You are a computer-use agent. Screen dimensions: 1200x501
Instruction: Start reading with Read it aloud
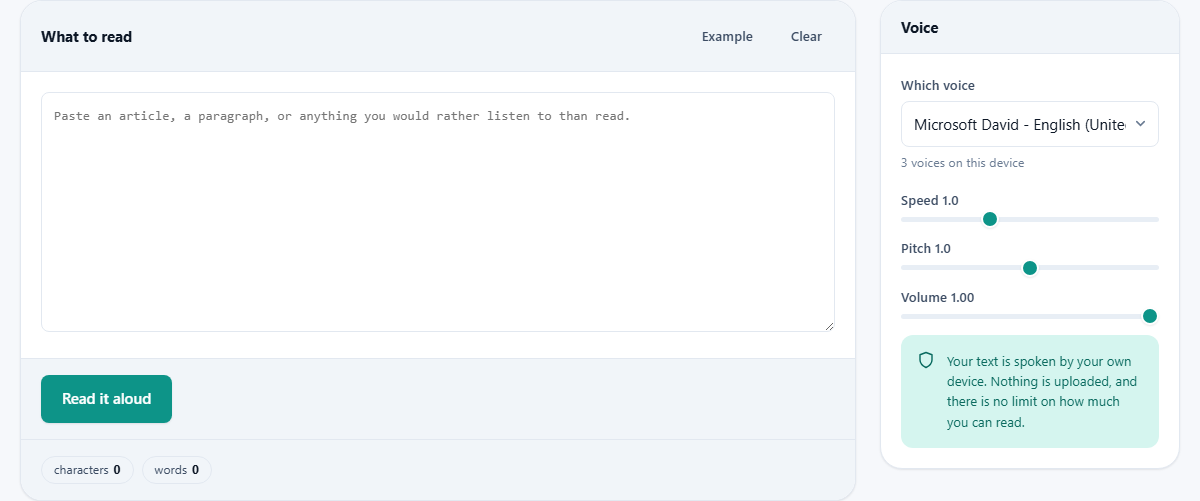106,399
